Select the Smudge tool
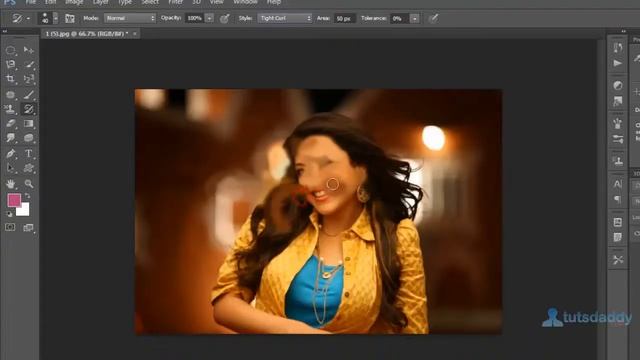 coord(11,138)
